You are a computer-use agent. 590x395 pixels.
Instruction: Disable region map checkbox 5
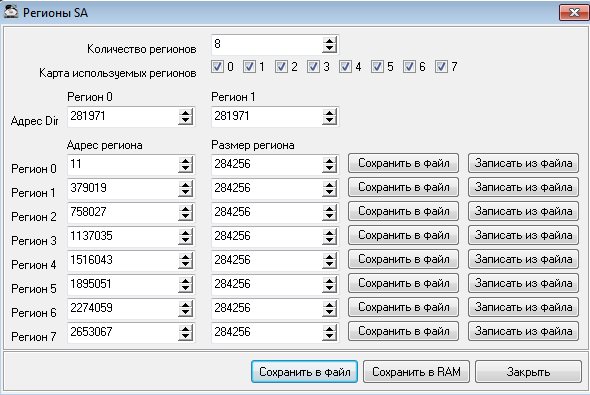point(377,67)
